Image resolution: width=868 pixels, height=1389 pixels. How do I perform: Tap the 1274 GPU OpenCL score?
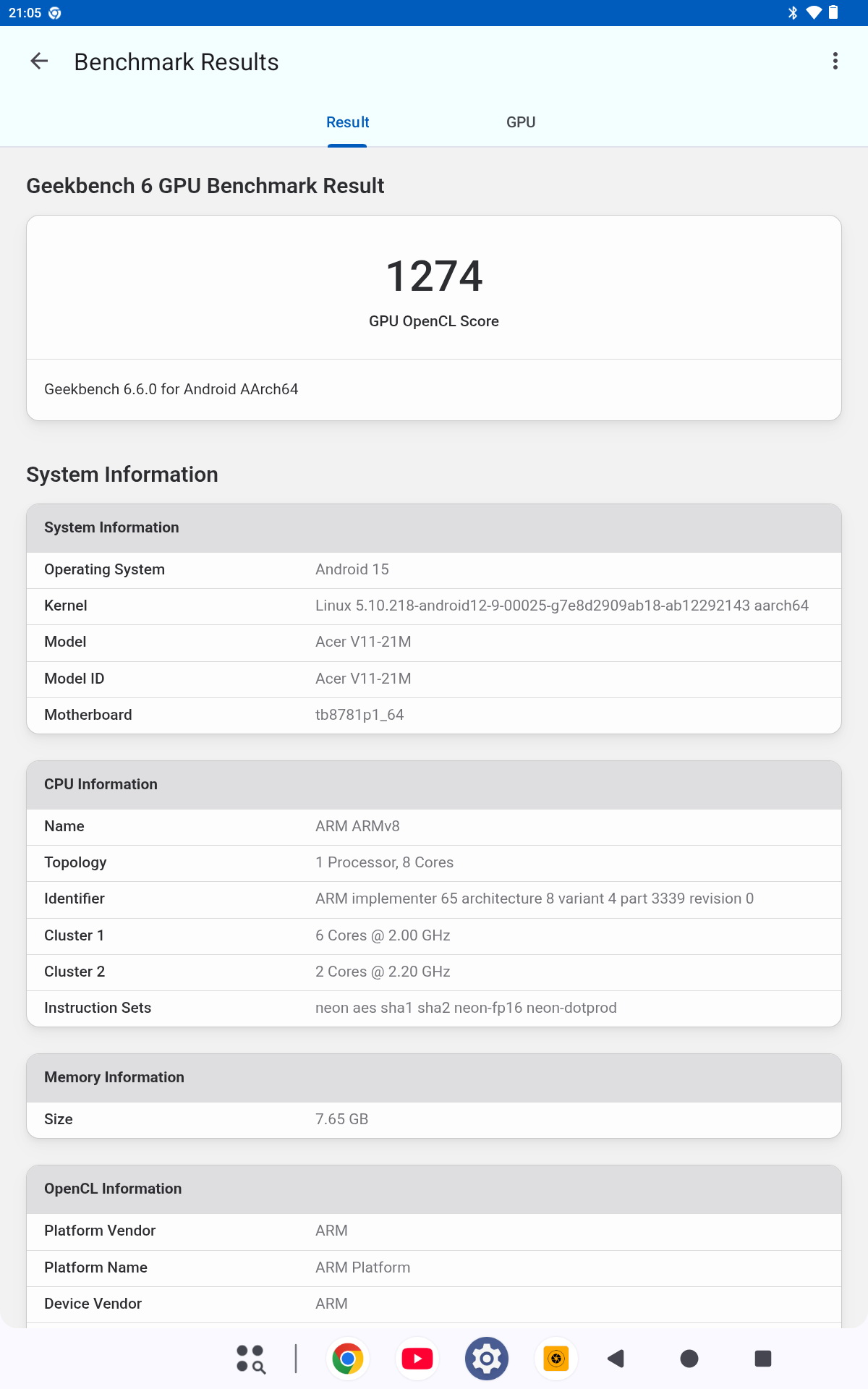pos(434,277)
